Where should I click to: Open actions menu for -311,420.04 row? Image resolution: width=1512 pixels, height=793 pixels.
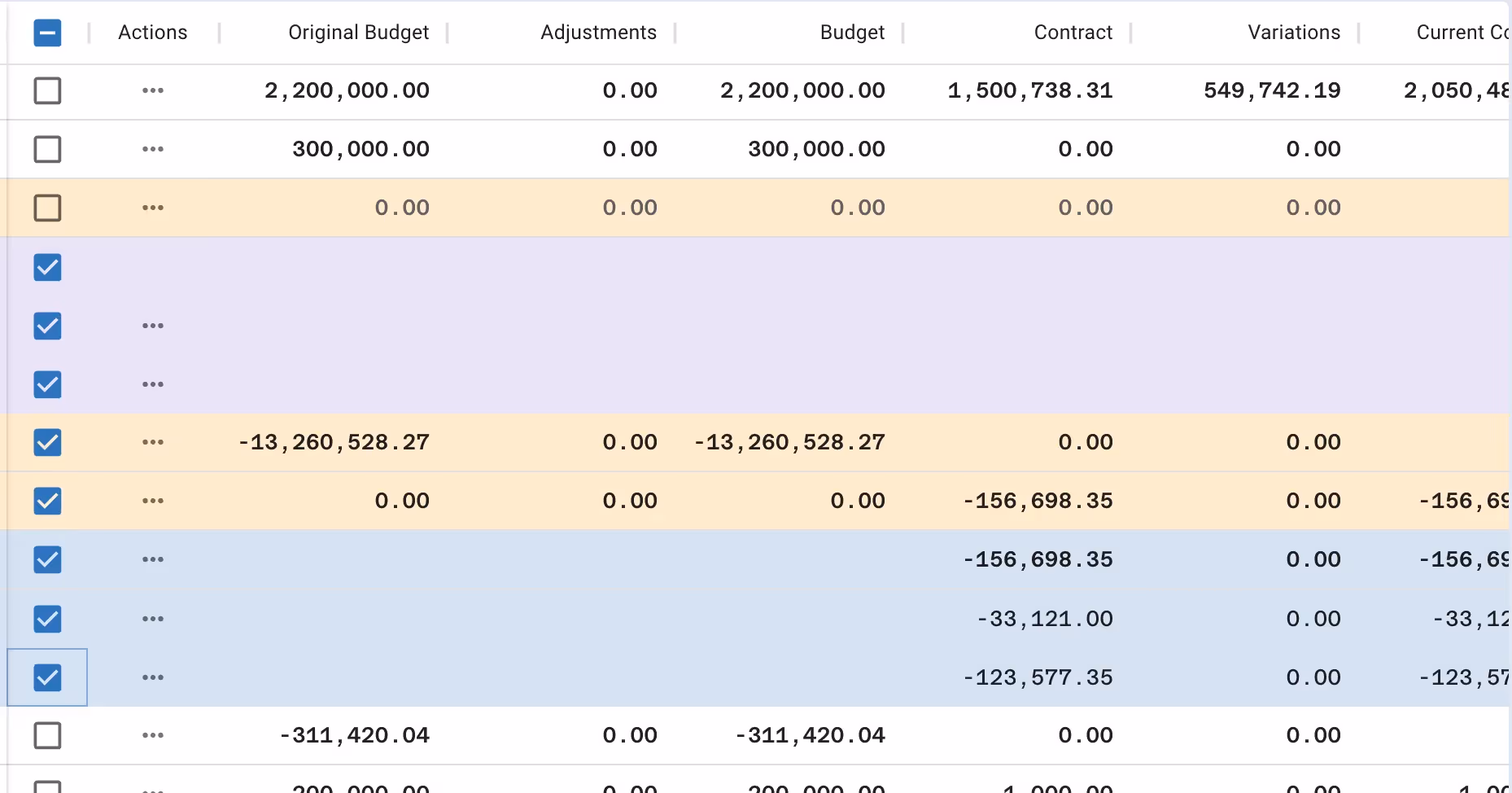(153, 735)
